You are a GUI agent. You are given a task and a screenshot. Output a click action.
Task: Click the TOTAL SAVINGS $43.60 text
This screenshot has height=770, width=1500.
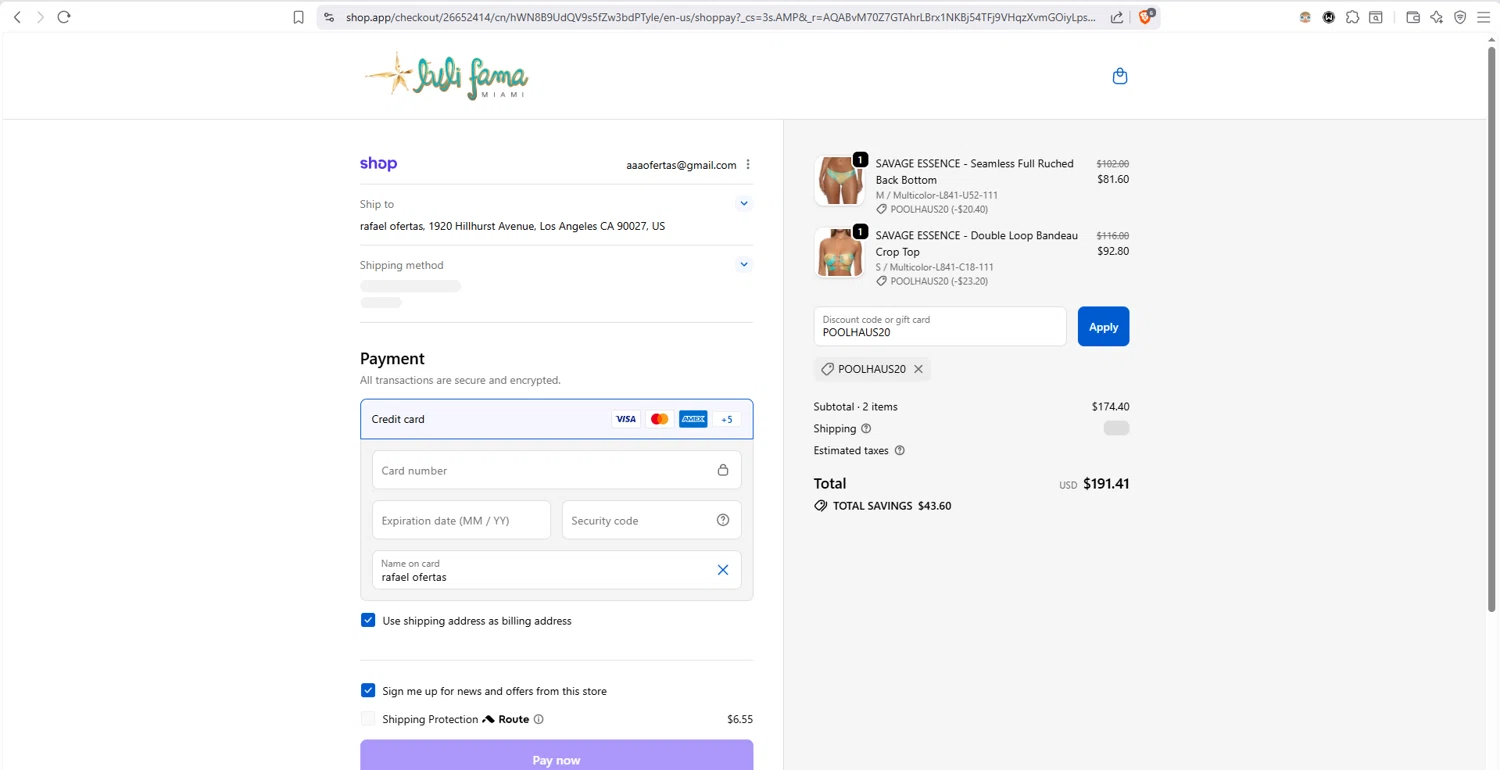pos(892,506)
